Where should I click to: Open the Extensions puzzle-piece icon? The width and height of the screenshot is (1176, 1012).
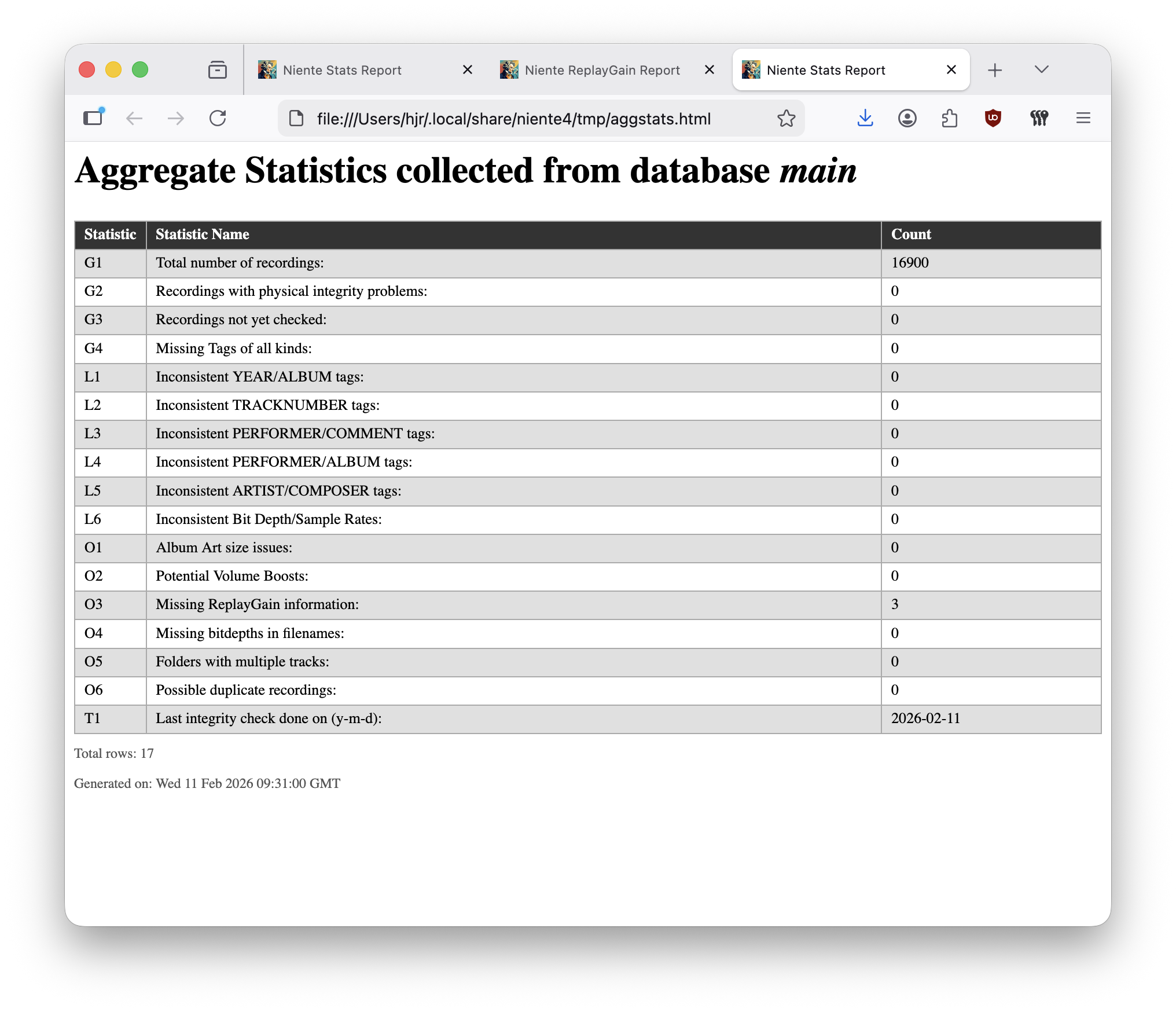pos(949,118)
